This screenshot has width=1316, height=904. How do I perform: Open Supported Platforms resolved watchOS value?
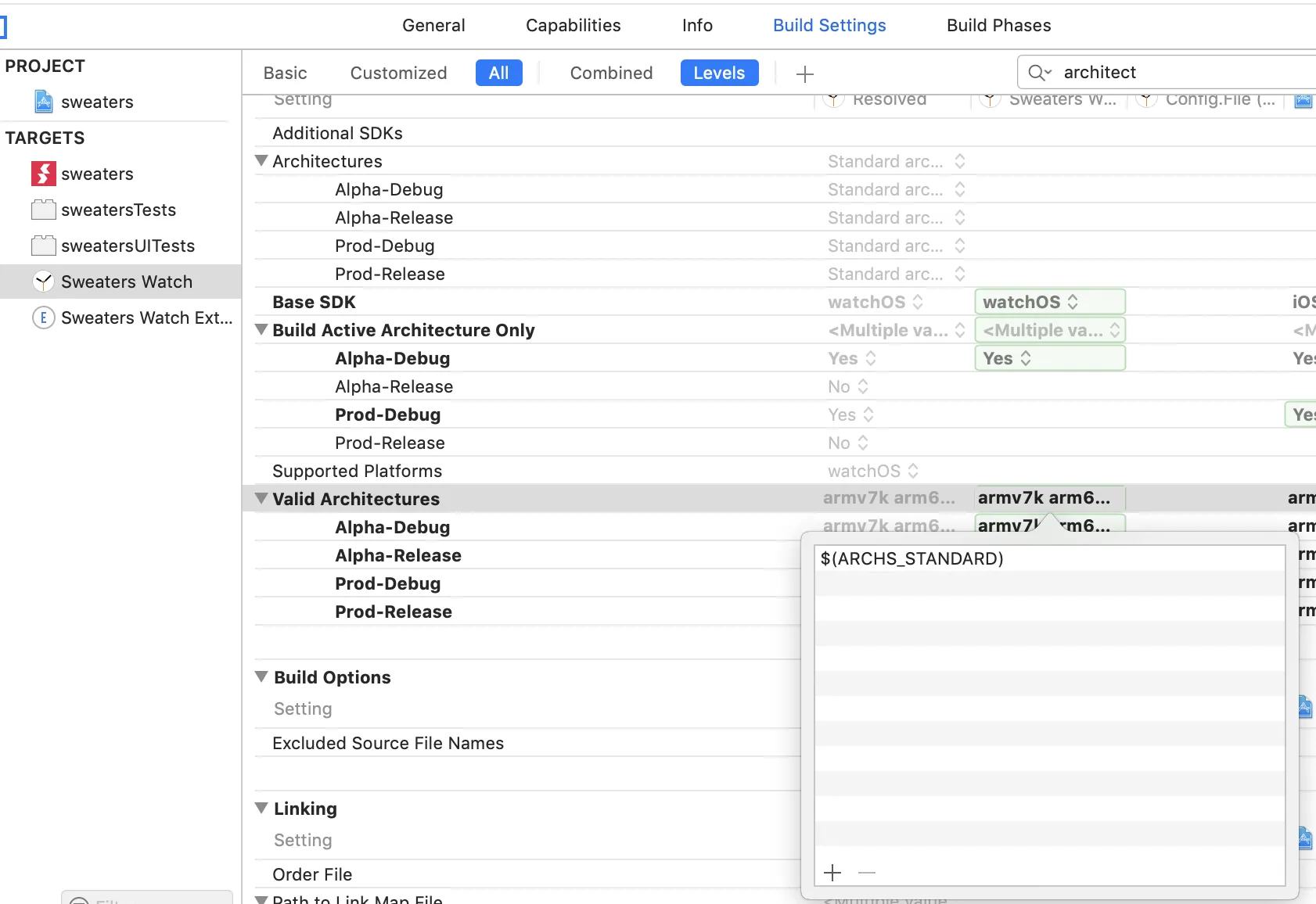(x=873, y=471)
